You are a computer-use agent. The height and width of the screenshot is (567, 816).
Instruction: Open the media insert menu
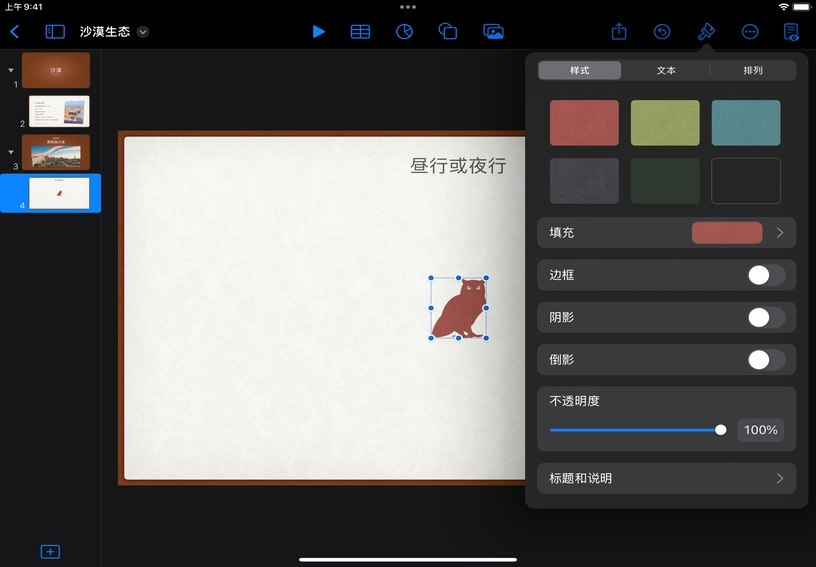(493, 32)
